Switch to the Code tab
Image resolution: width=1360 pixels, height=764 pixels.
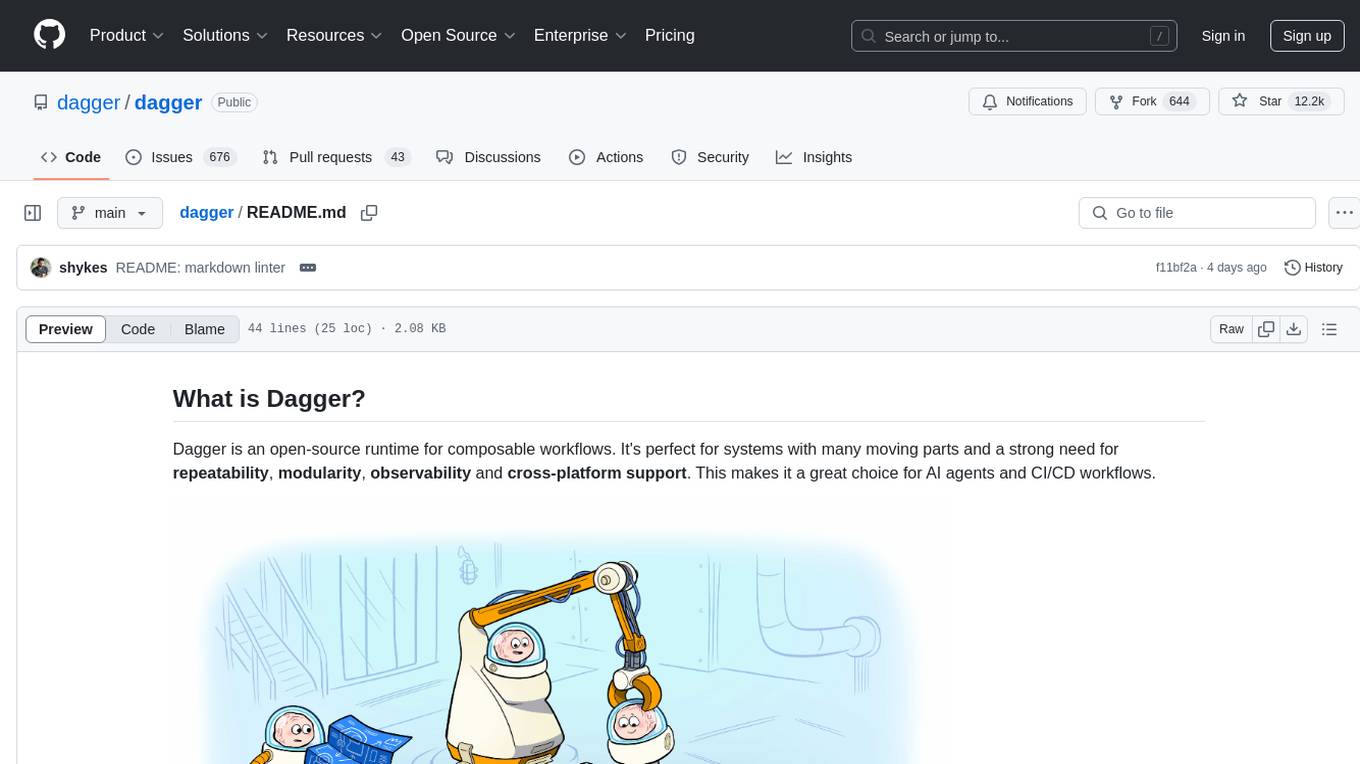point(71,157)
